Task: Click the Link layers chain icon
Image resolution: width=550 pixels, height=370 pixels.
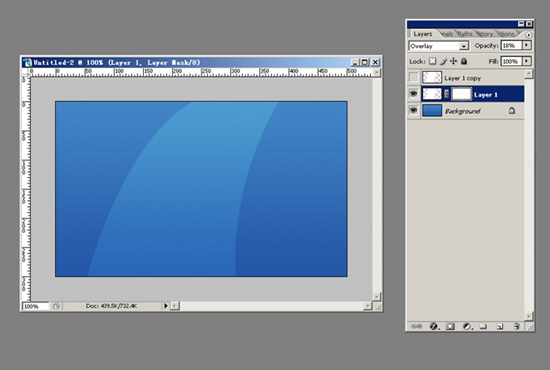Action: click(416, 327)
